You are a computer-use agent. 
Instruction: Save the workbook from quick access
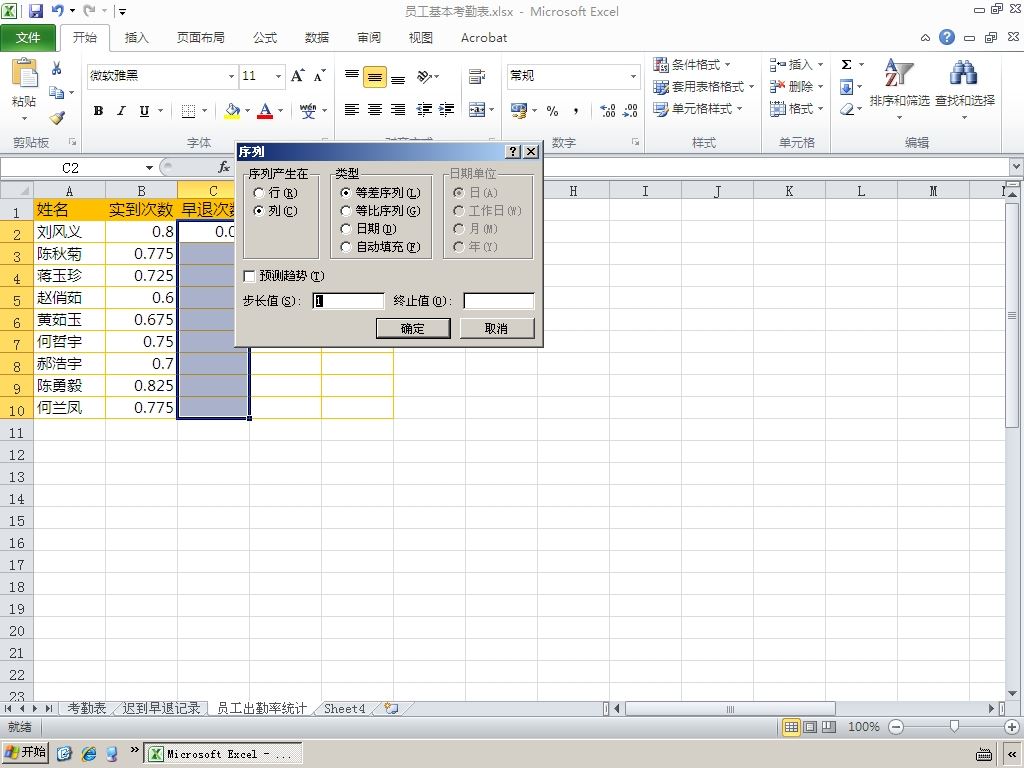tap(36, 11)
